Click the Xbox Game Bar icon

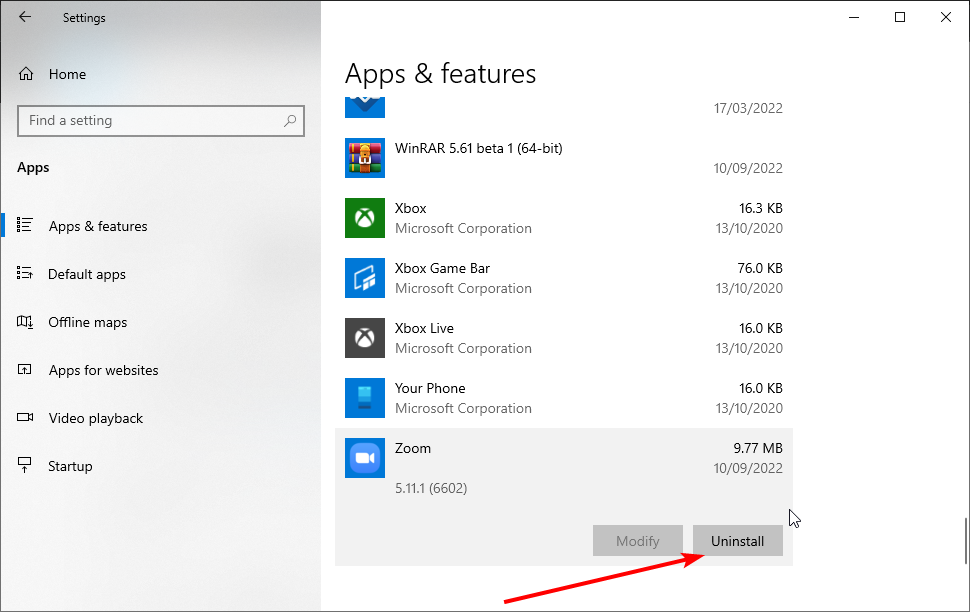[x=364, y=278]
